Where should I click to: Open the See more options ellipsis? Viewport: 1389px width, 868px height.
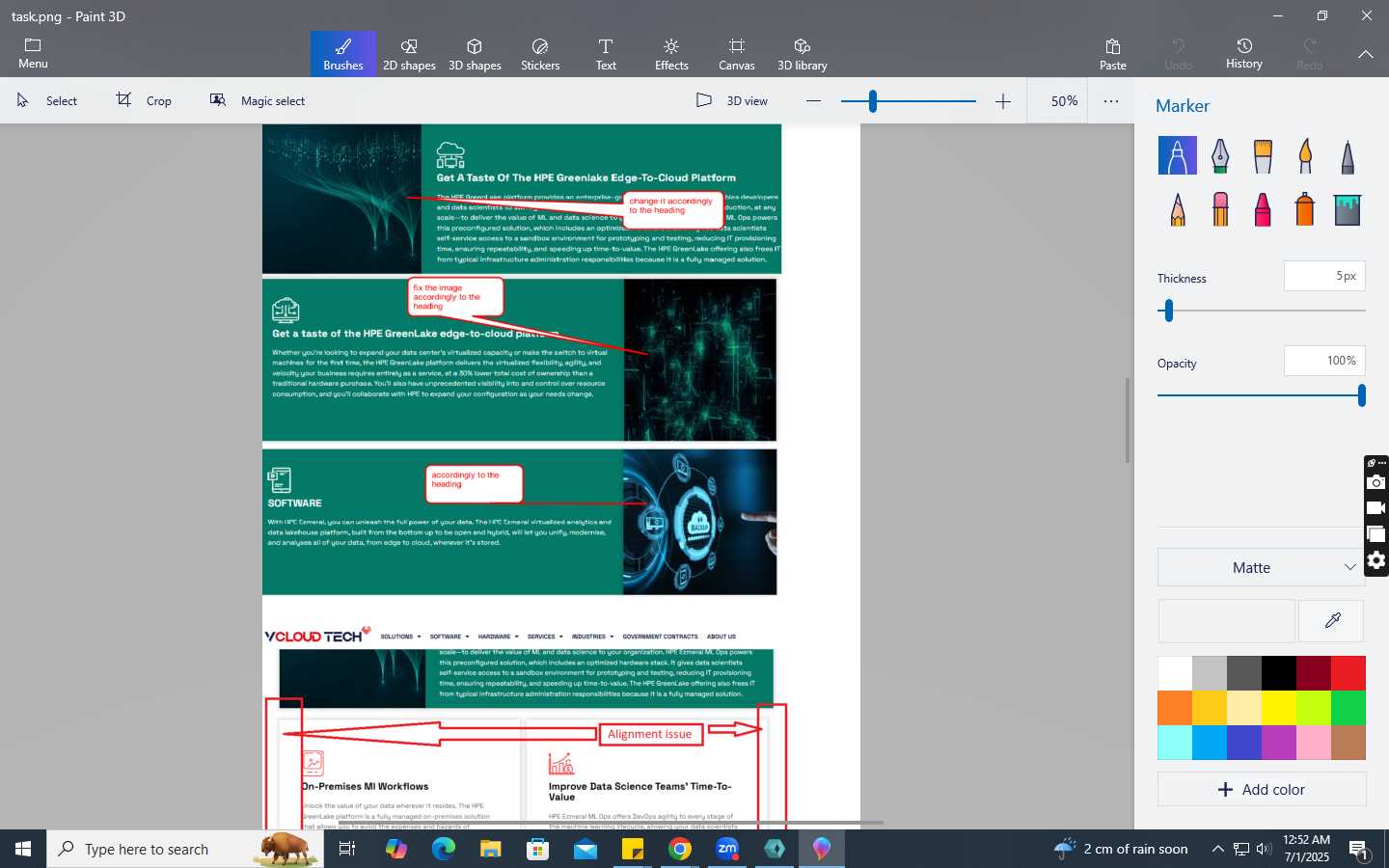click(1111, 101)
